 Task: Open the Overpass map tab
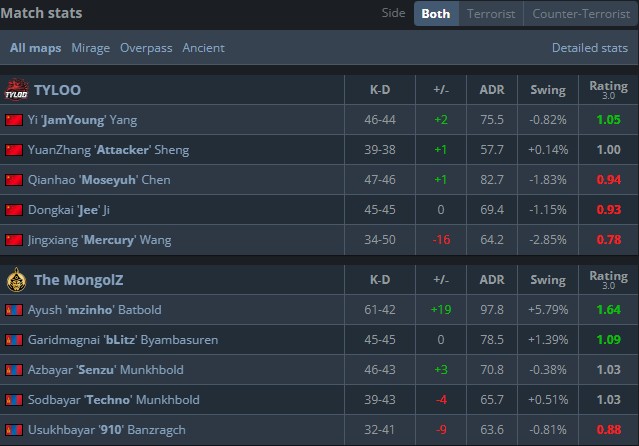point(146,48)
